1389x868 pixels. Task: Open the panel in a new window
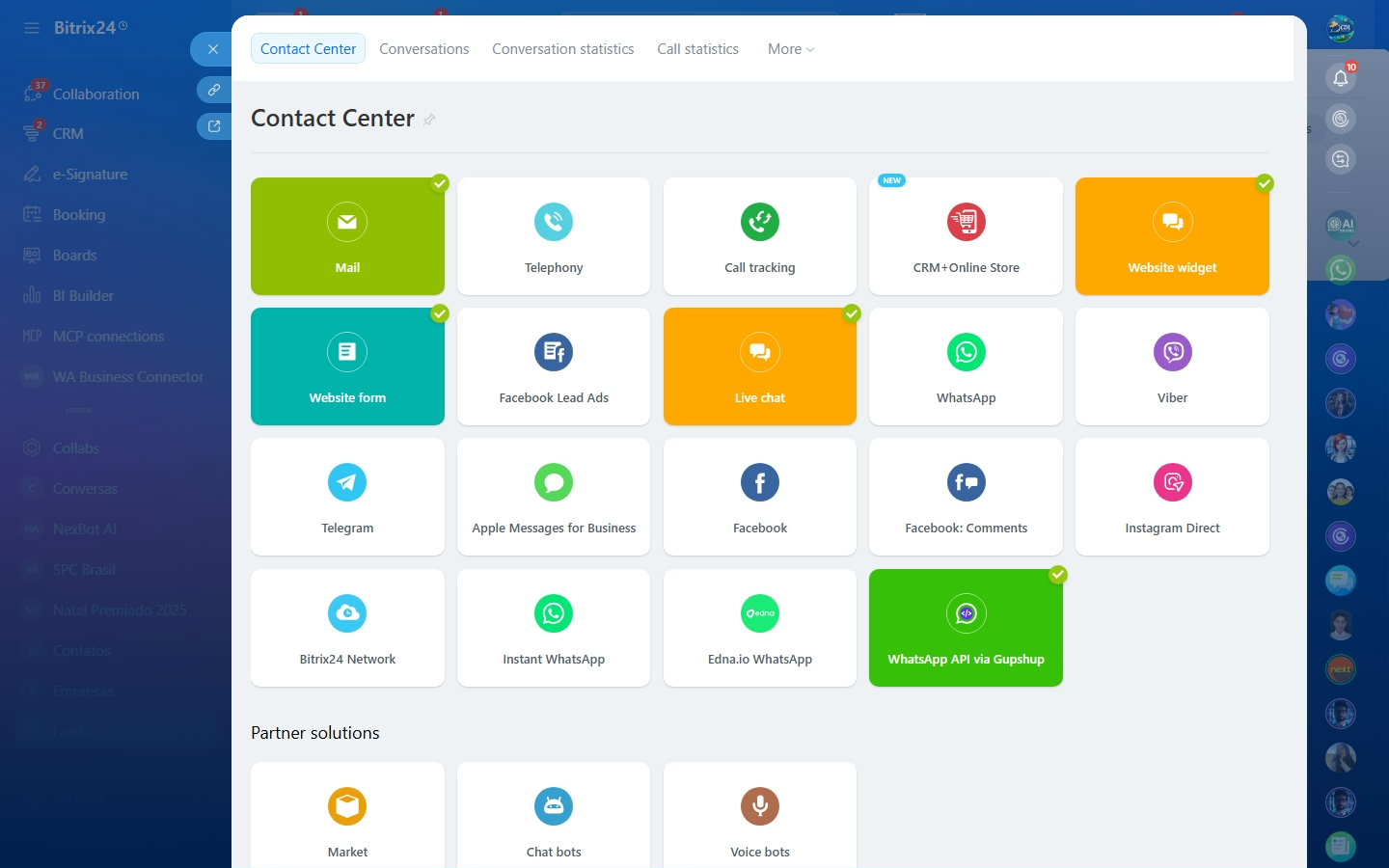pyautogui.click(x=214, y=126)
